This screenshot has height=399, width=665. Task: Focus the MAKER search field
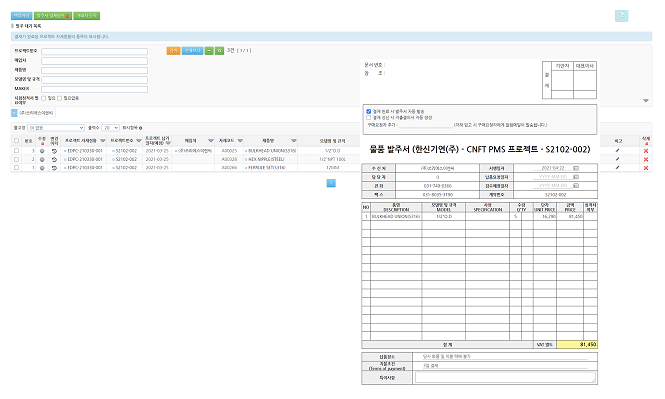pos(94,89)
